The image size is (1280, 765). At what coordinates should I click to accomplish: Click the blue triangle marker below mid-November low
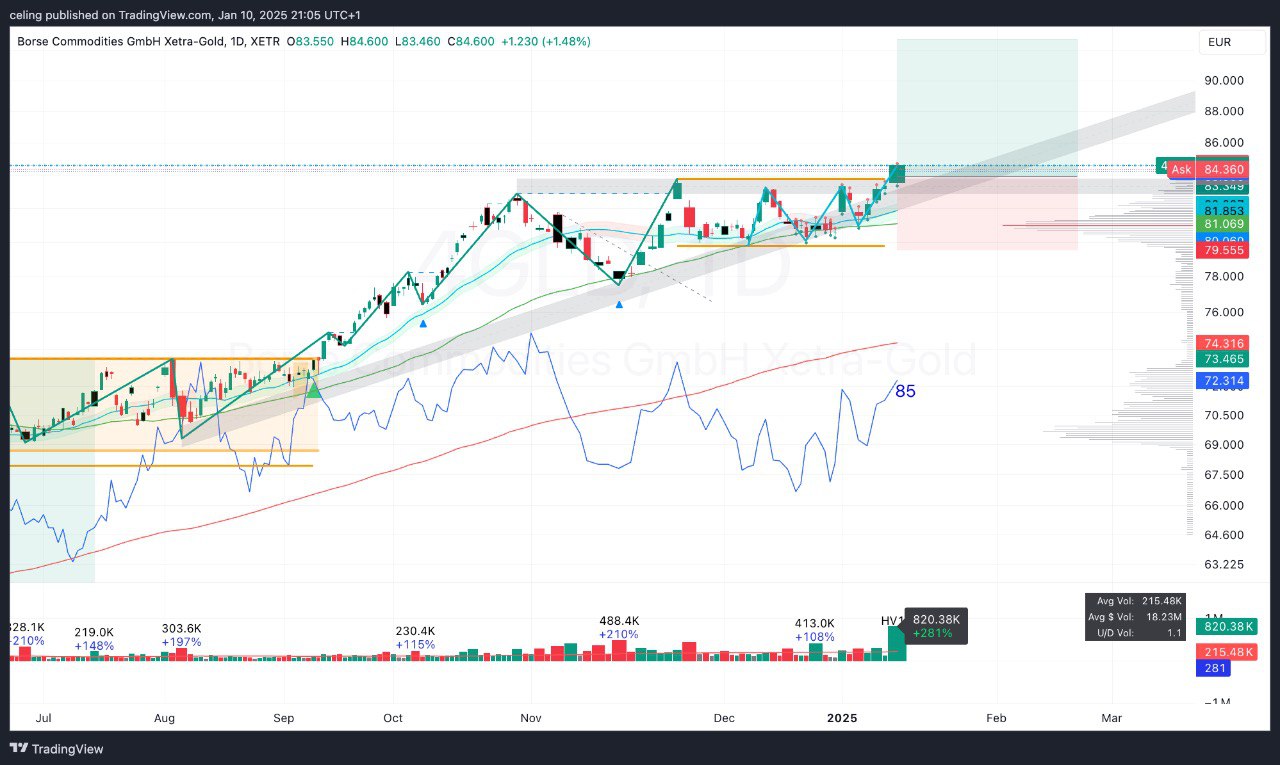pos(619,304)
